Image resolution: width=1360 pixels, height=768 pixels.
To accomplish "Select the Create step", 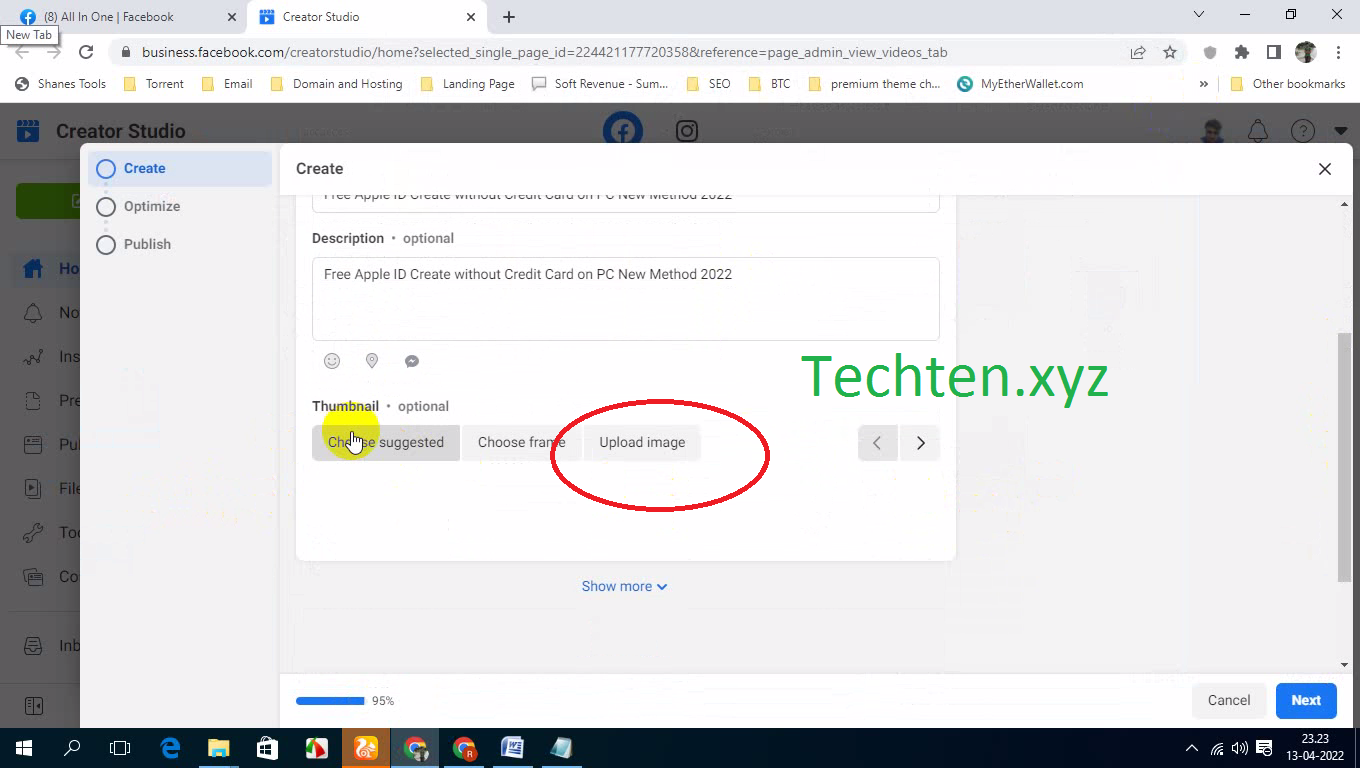I will point(180,169).
